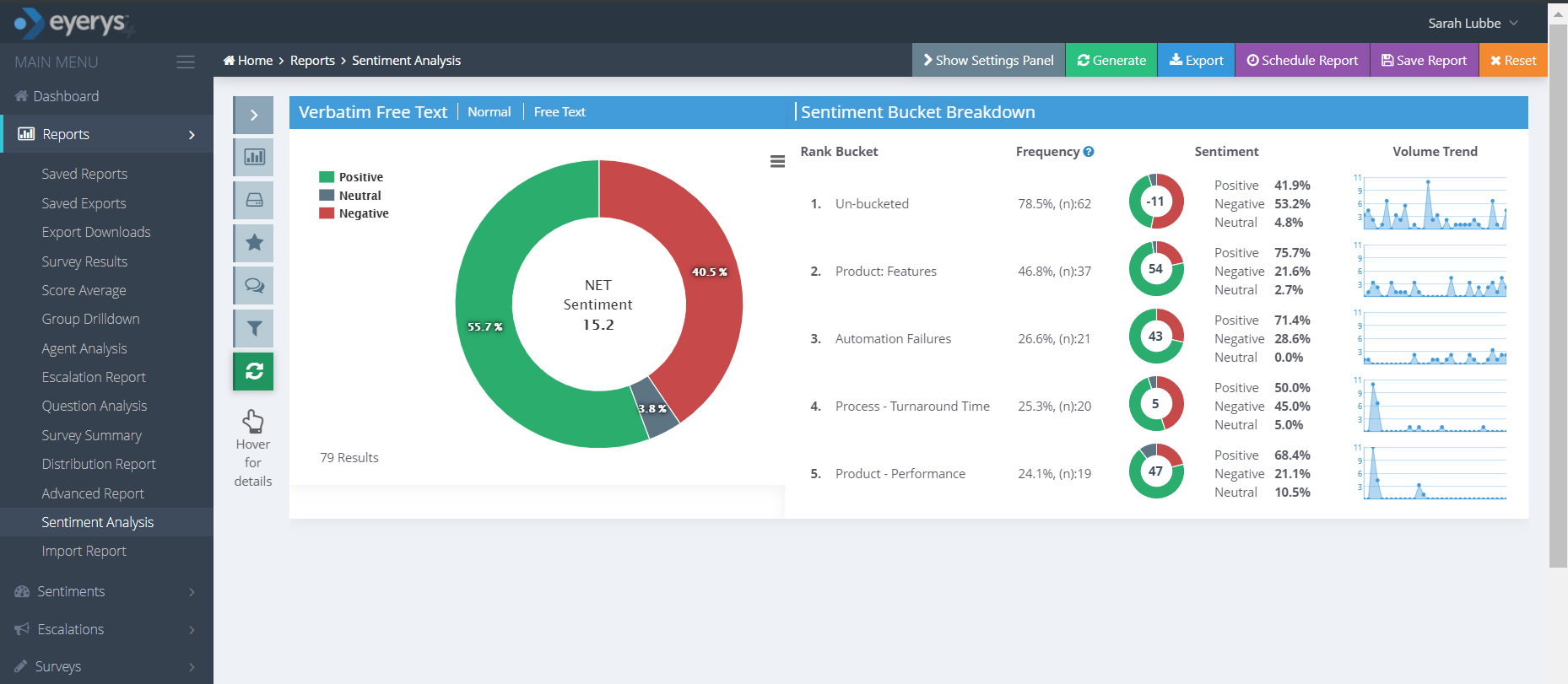
Task: Click the Neutral gray color swatch
Action: [327, 196]
